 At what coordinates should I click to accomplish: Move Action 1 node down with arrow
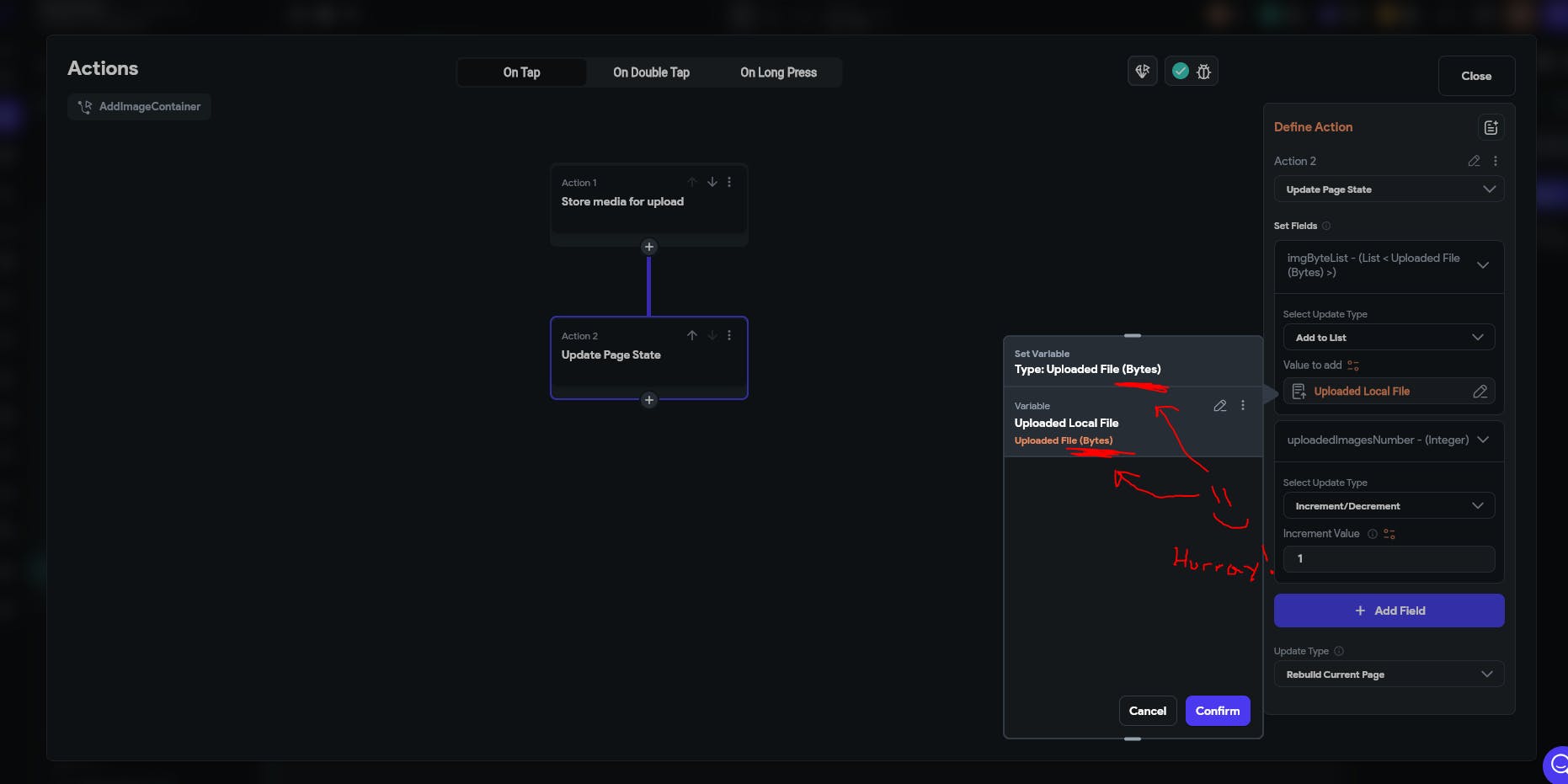coord(712,182)
